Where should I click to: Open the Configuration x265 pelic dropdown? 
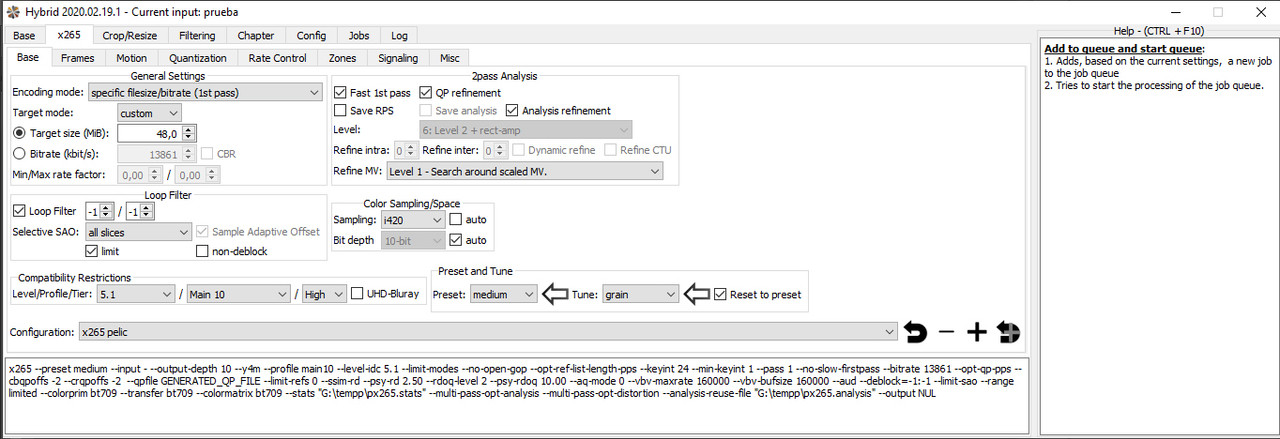tap(487, 332)
